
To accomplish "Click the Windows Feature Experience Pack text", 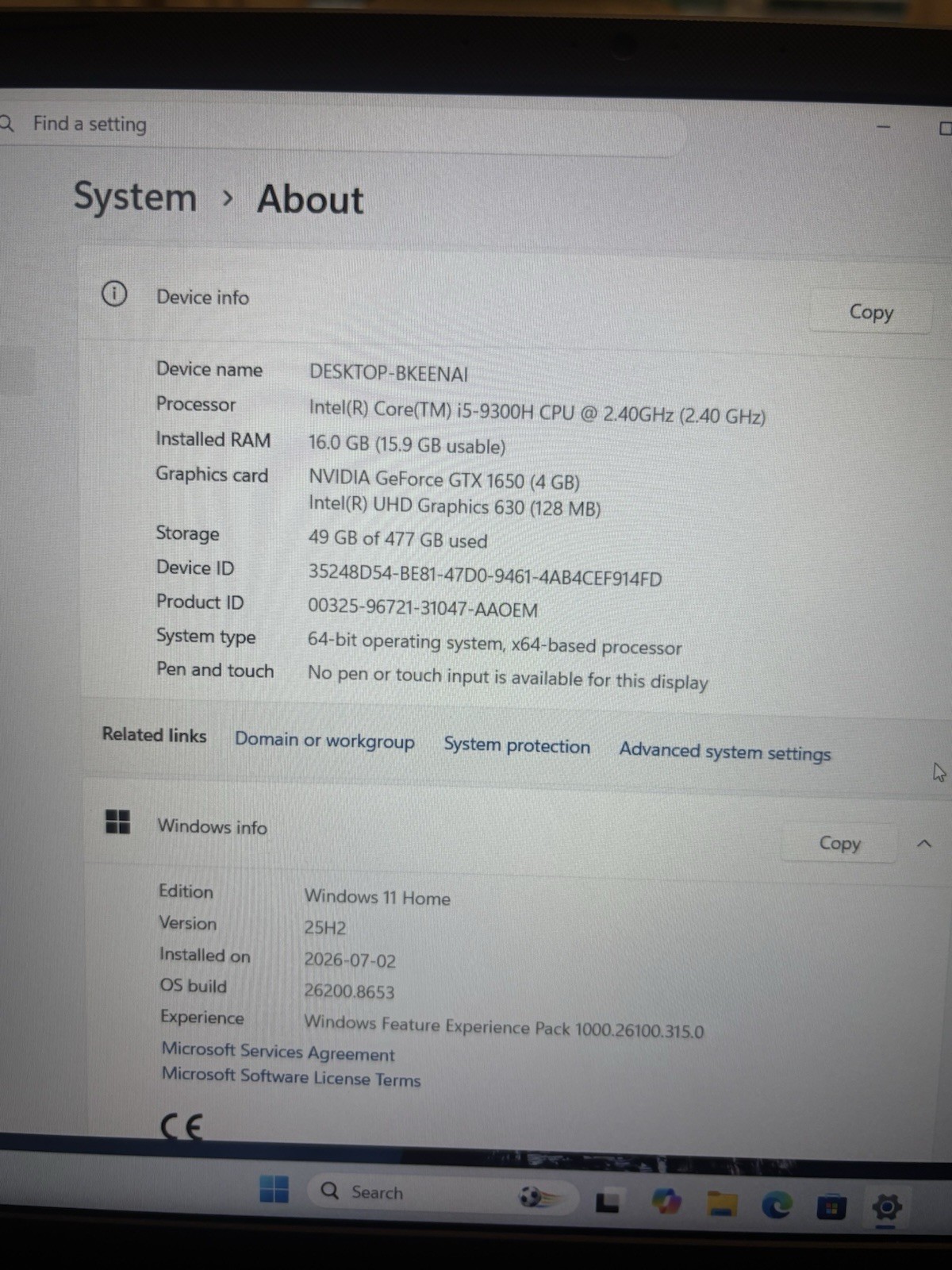I will (x=504, y=1026).
